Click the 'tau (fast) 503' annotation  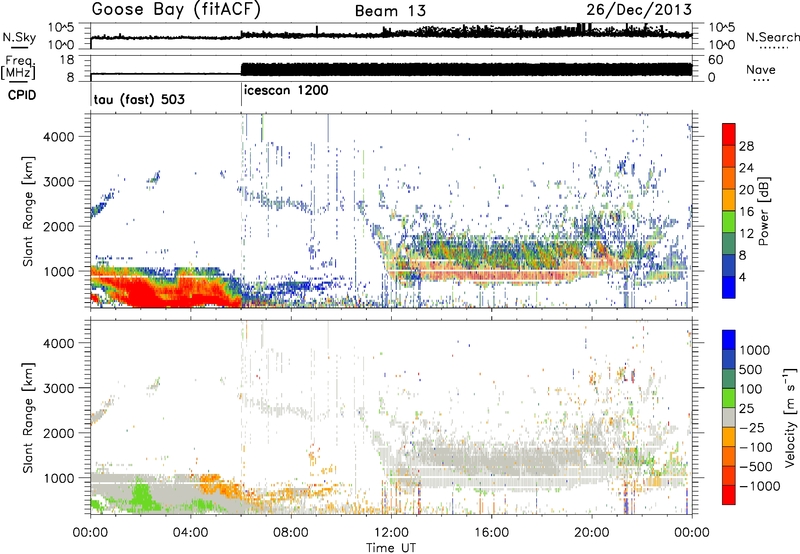tap(139, 99)
